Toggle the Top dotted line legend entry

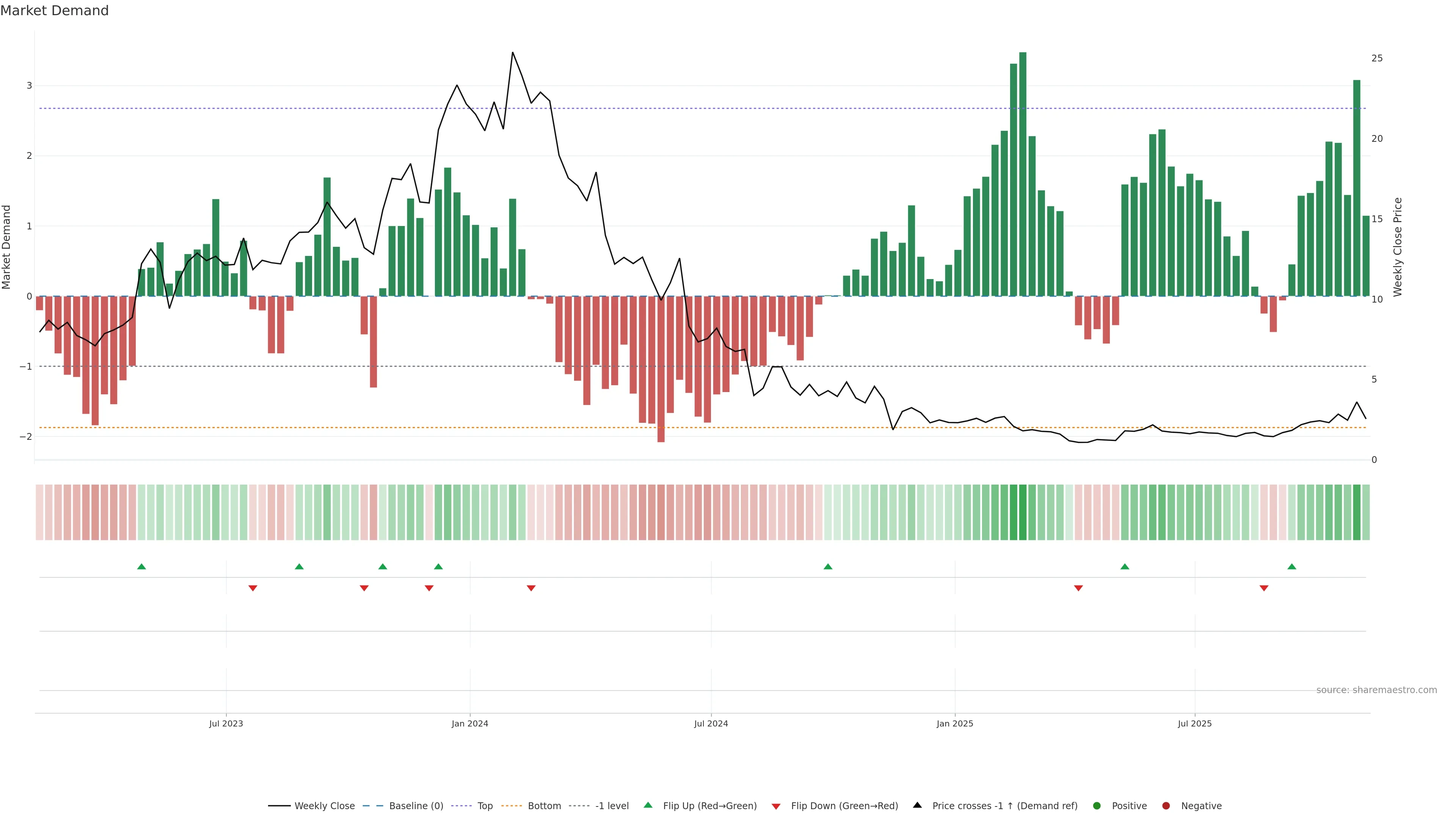(485, 805)
